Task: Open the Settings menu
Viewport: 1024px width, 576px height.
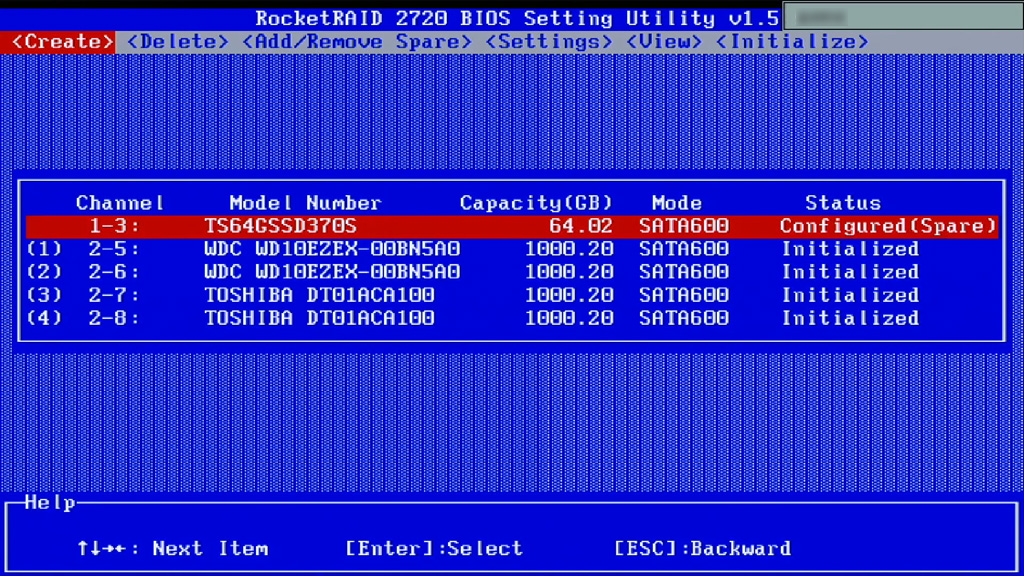Action: [549, 42]
